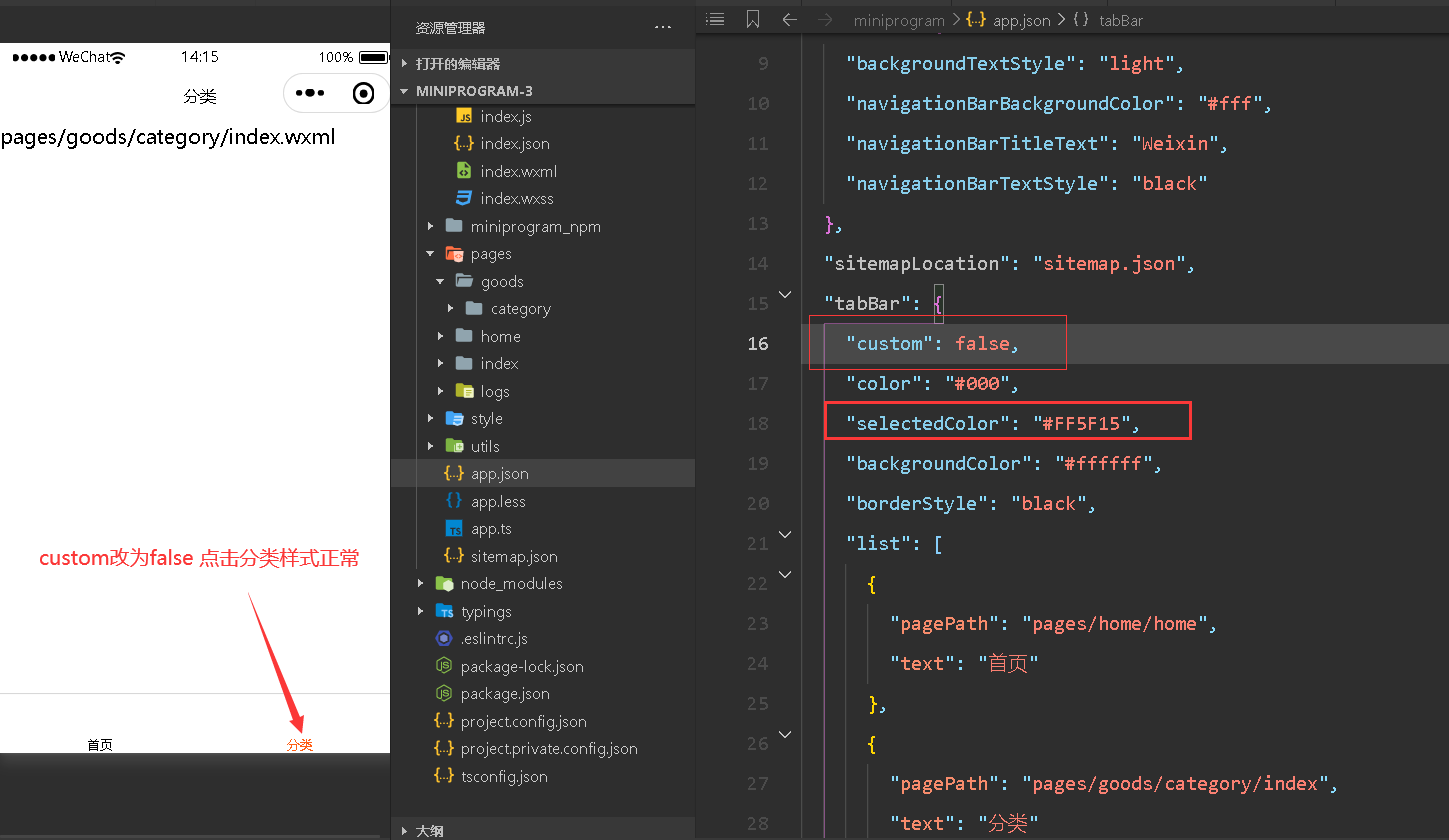Image resolution: width=1449 pixels, height=840 pixels.
Task: Click the outline list icon above editor
Action: [715, 19]
